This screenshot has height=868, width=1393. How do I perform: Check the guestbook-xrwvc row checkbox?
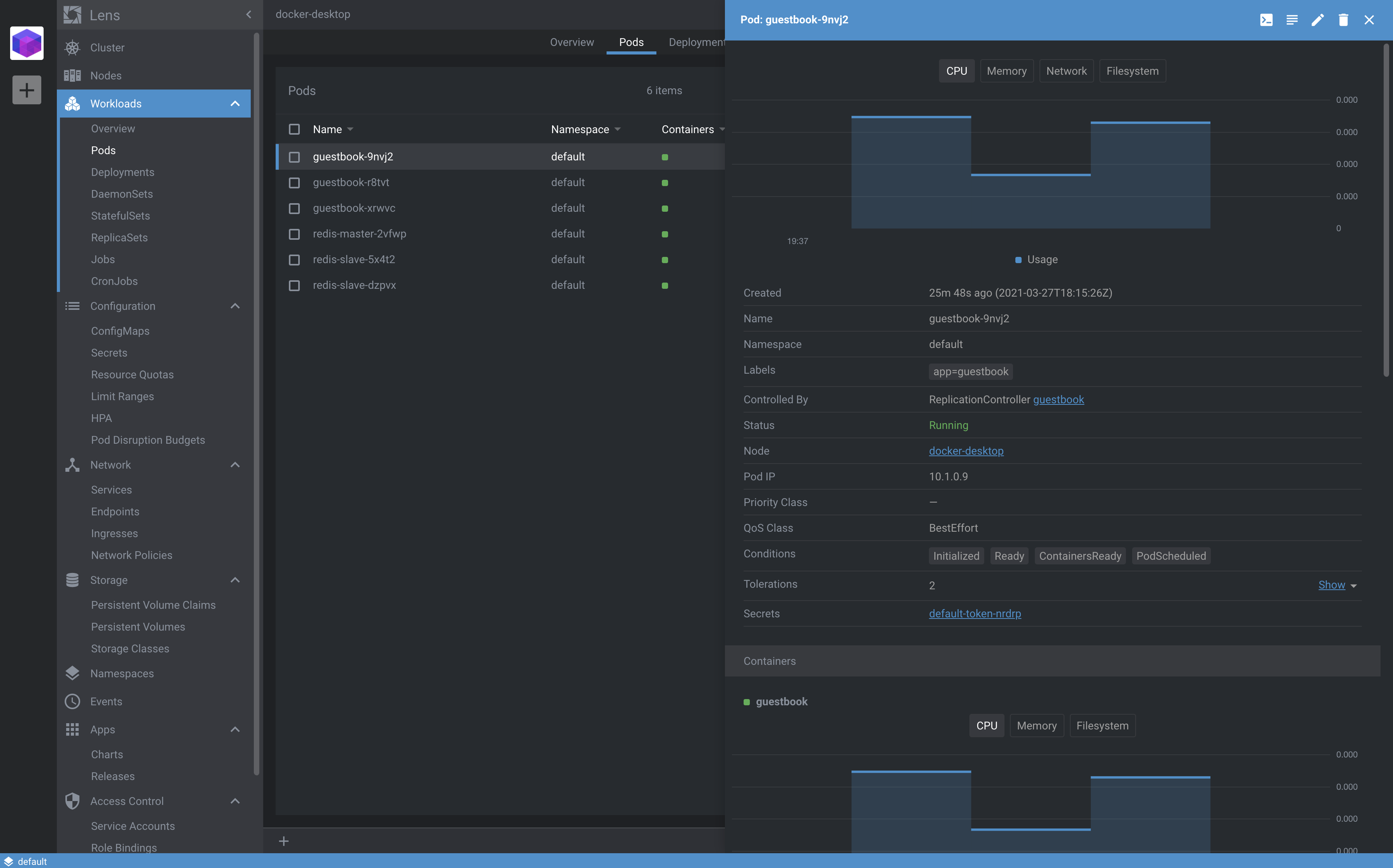pos(294,208)
